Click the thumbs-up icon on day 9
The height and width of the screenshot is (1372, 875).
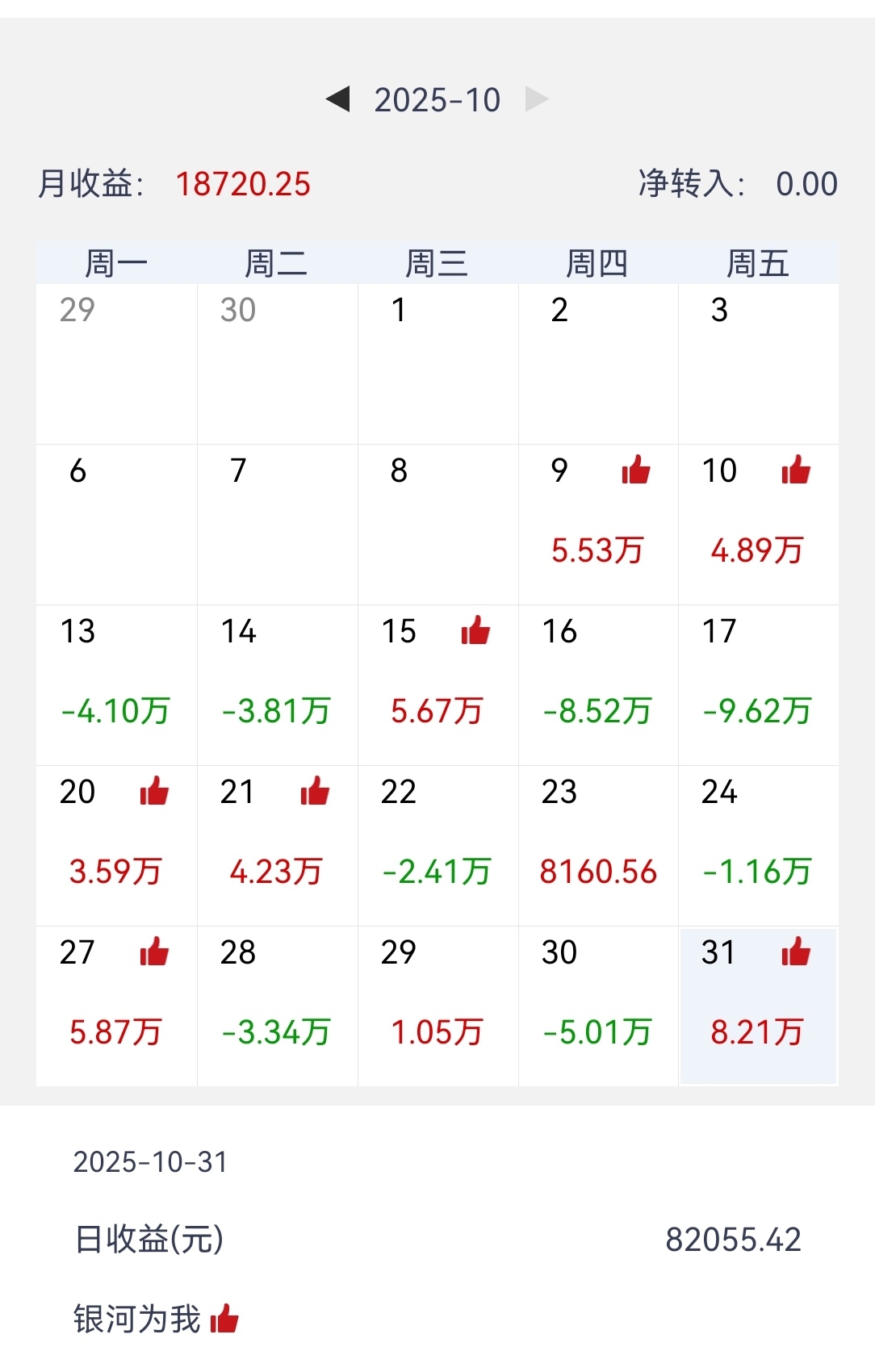click(x=636, y=470)
